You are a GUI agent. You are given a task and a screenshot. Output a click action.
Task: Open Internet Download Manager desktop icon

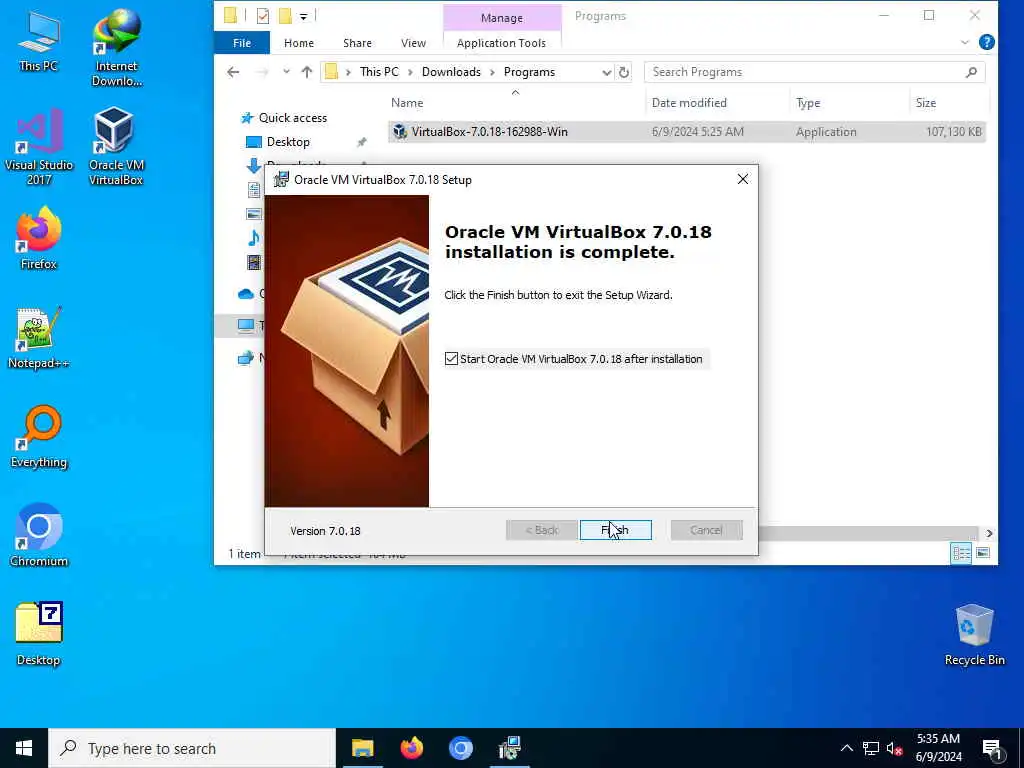(116, 48)
